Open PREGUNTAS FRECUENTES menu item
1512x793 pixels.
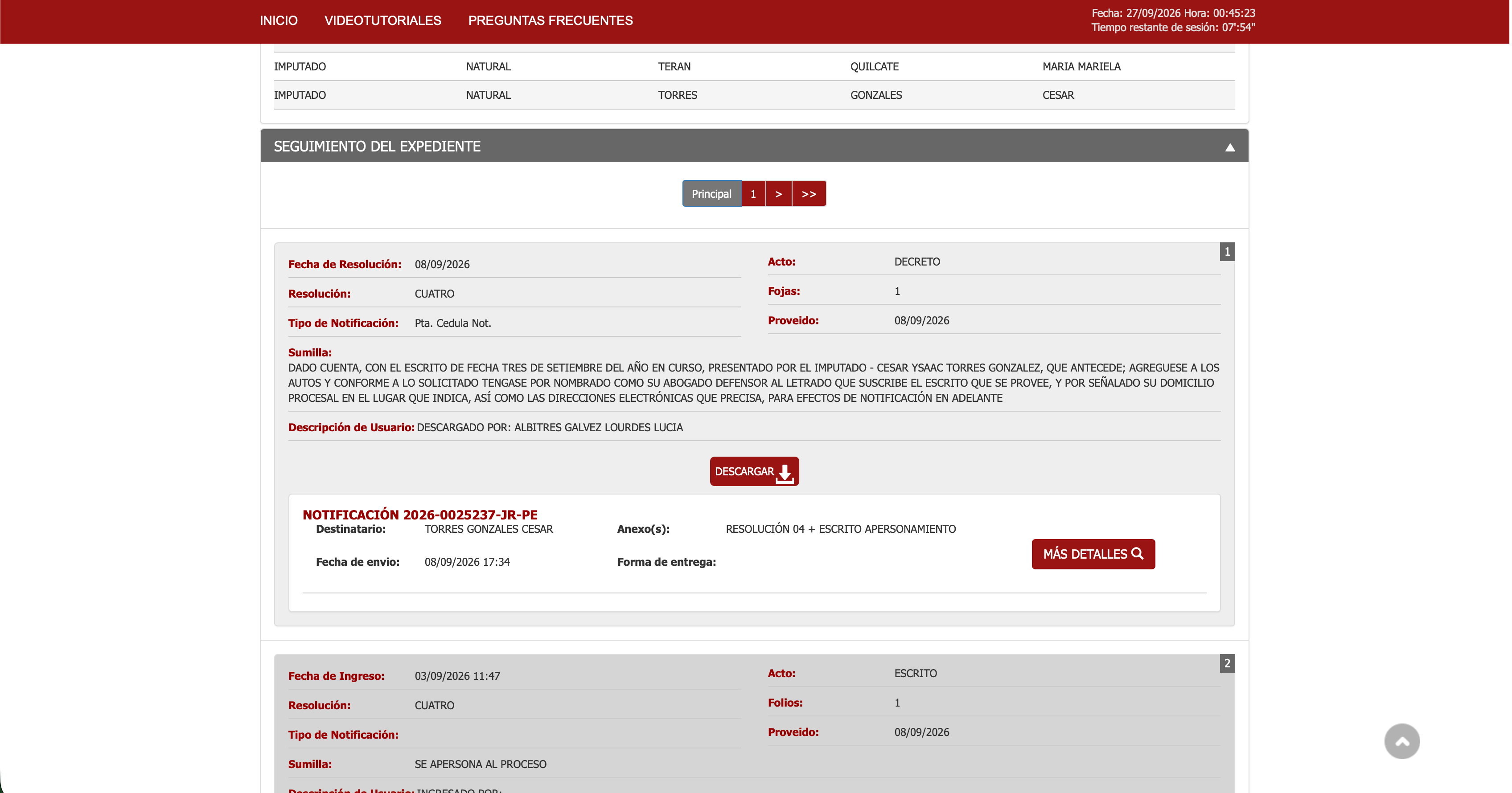click(x=551, y=20)
